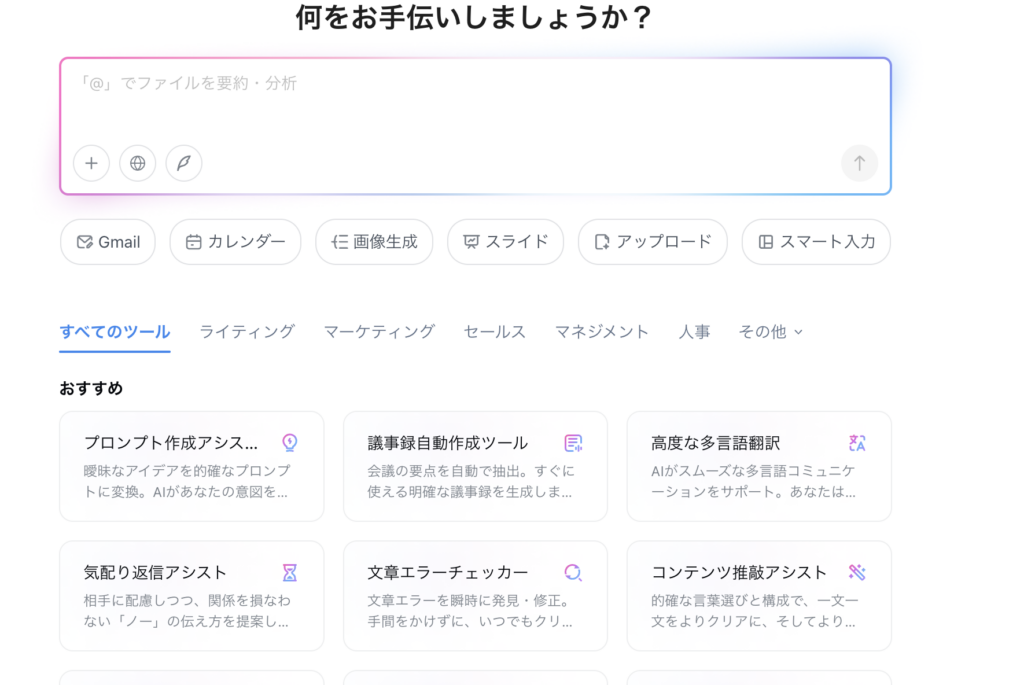1024x685 pixels.
Task: Click the 何をお手伝いしましょうか？ heading
Action: pos(473,17)
